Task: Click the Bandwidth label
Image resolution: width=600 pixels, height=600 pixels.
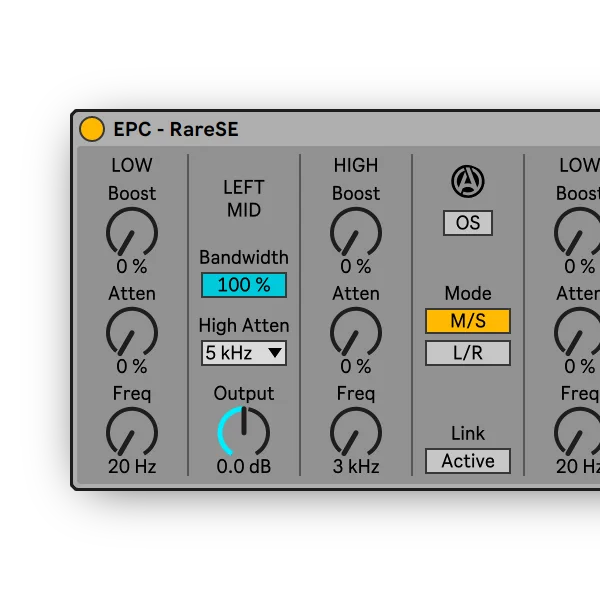Action: pyautogui.click(x=244, y=258)
